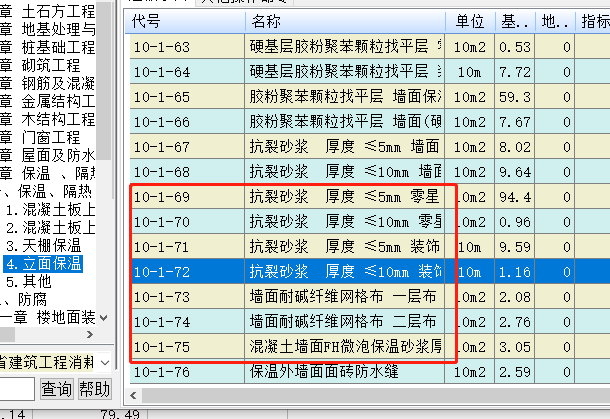The width and height of the screenshot is (610, 419).
Task: Click the 代号 column header
Action: tap(186, 21)
